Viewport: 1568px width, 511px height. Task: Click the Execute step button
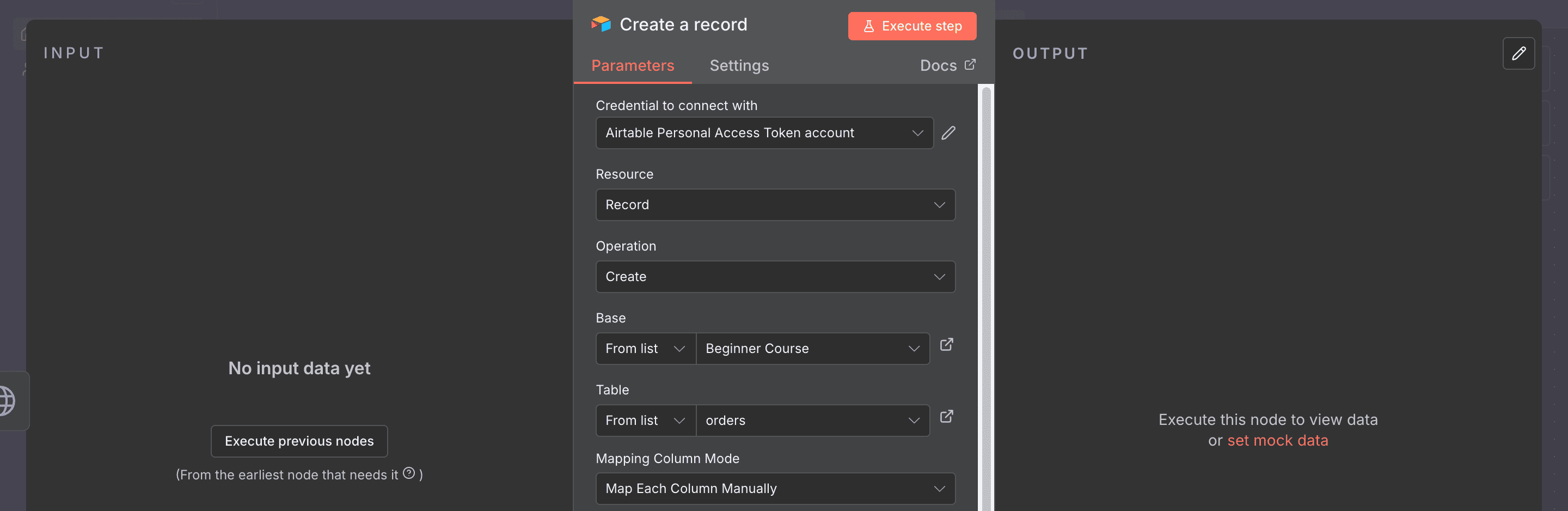912,26
